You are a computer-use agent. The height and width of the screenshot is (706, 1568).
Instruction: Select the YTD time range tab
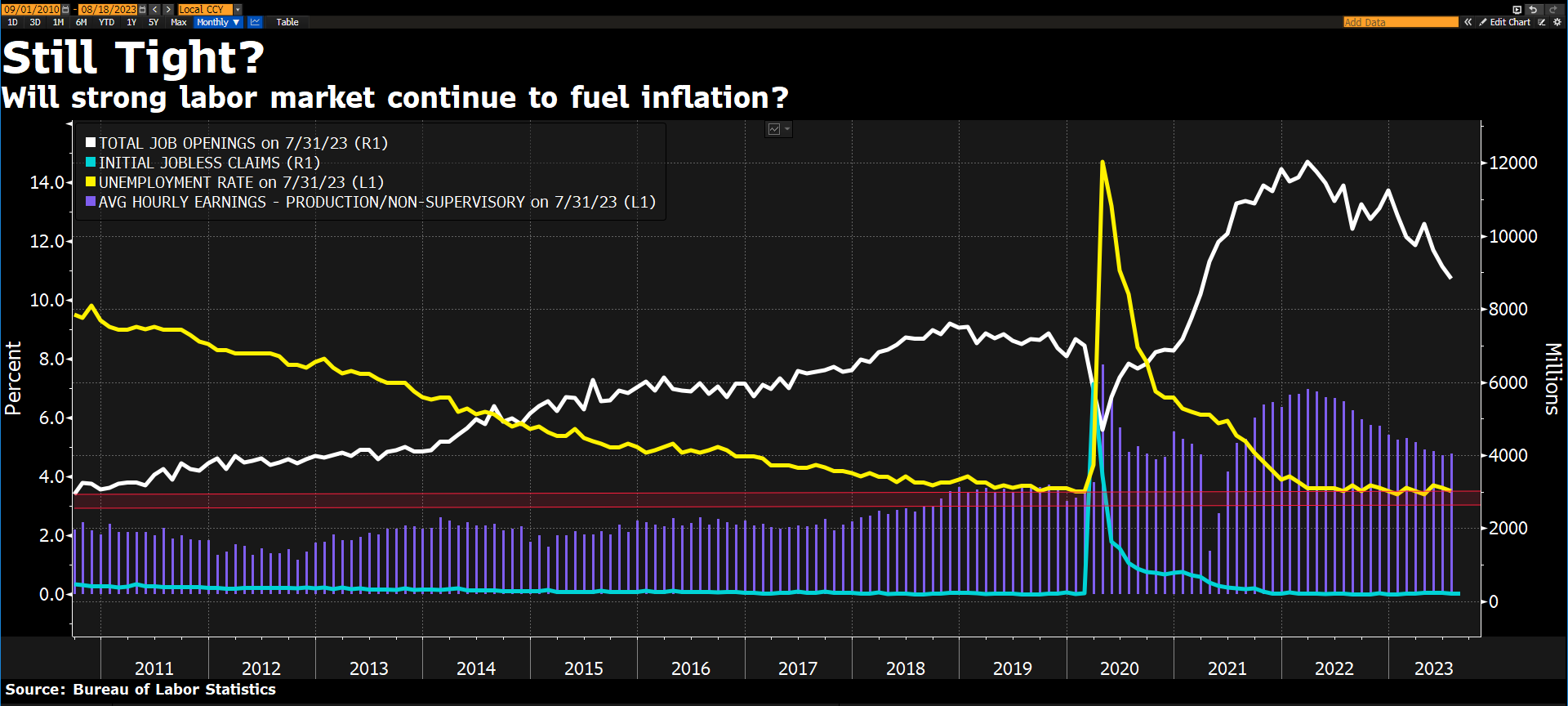106,22
